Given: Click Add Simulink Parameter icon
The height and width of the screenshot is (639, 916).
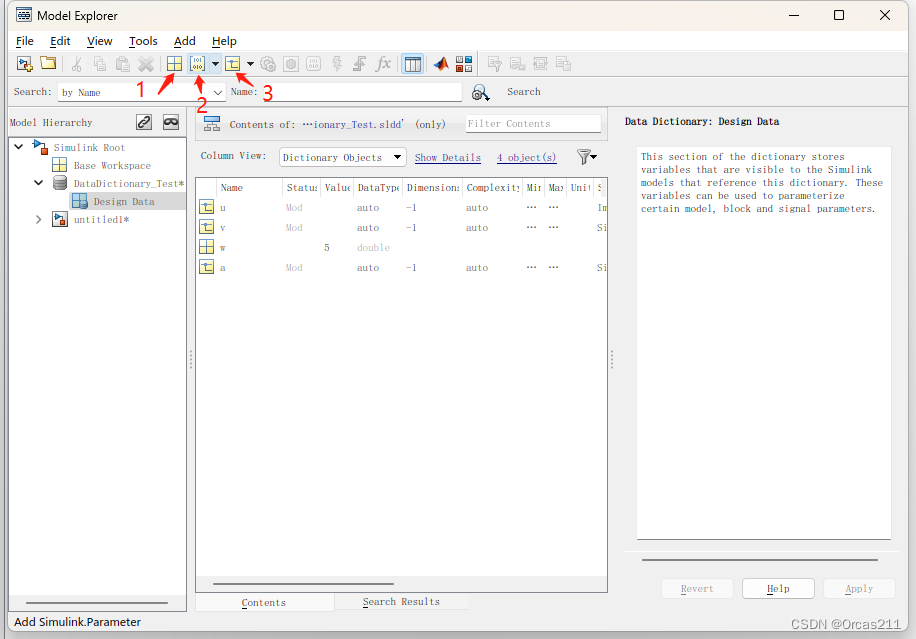Looking at the screenshot, I should point(197,64).
